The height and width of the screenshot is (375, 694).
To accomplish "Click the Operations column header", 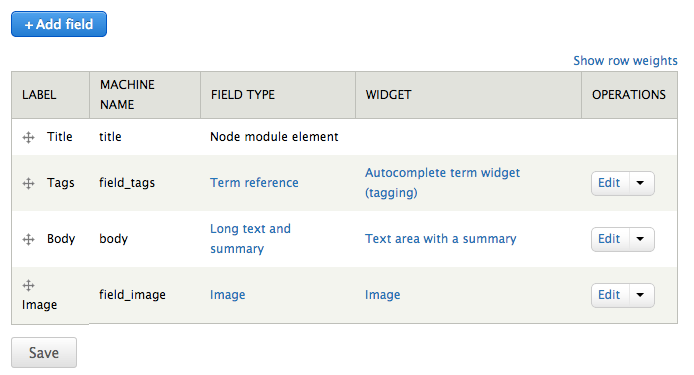I will [x=628, y=95].
